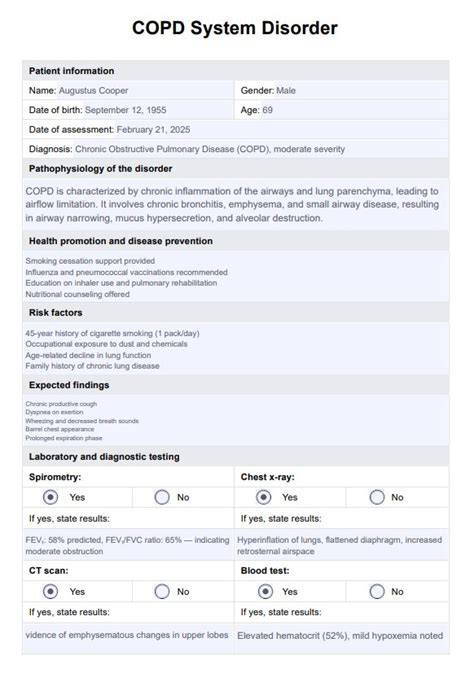The height and width of the screenshot is (673, 474).
Task: Select Yes radio button for Blood test
Action: (265, 591)
